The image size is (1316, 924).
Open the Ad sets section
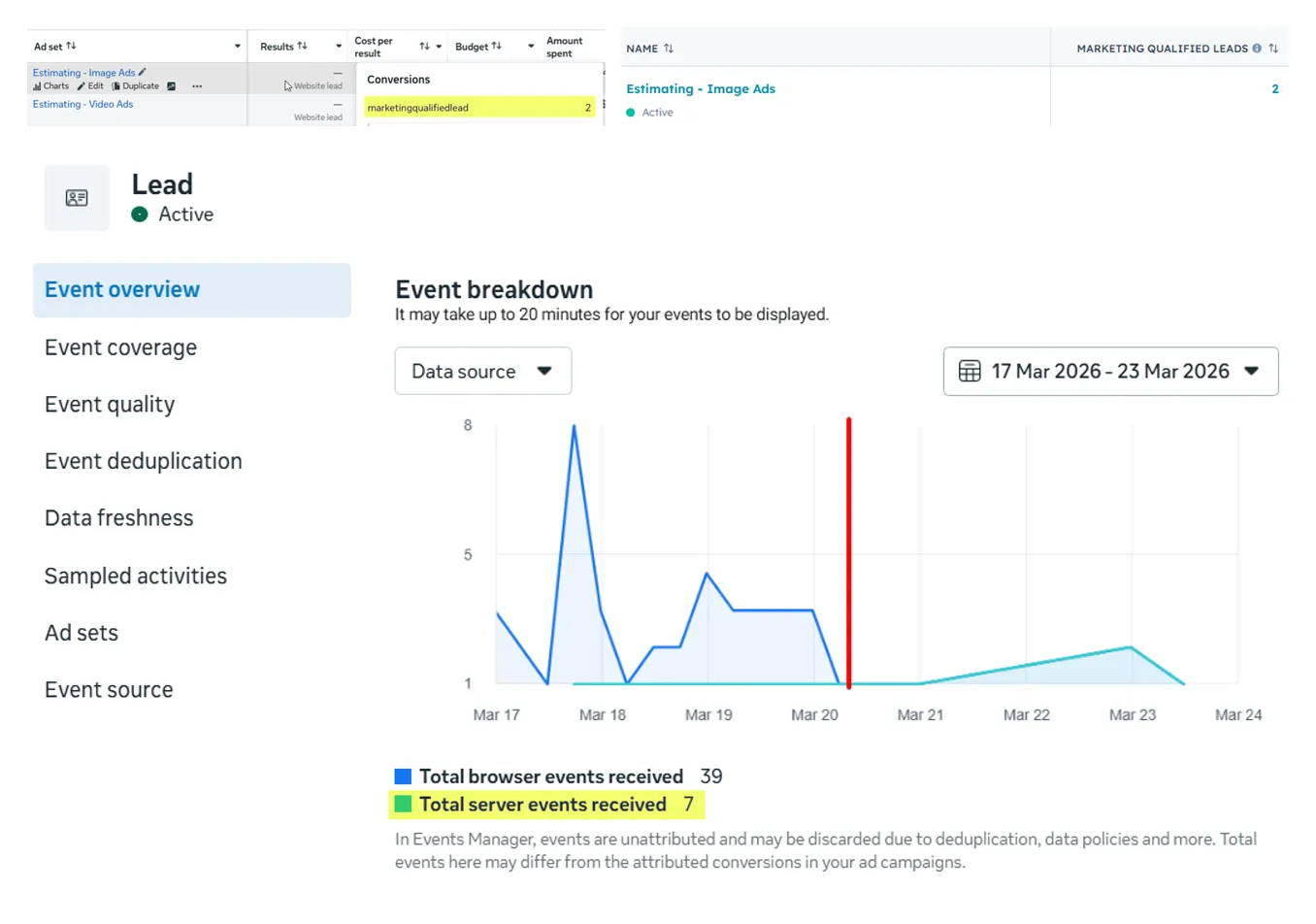coord(82,633)
